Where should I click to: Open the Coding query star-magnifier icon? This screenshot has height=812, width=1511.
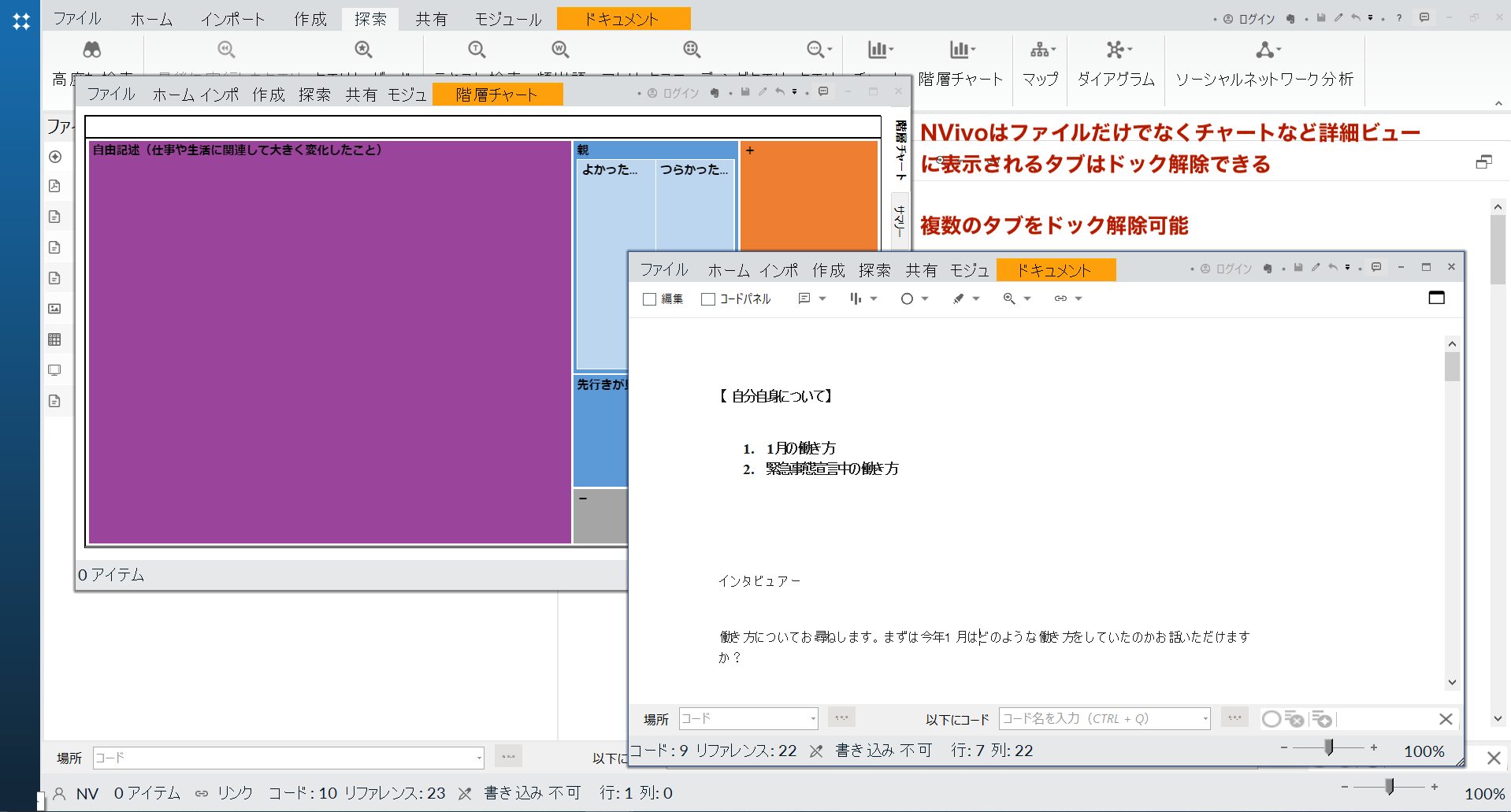pyautogui.click(x=363, y=50)
